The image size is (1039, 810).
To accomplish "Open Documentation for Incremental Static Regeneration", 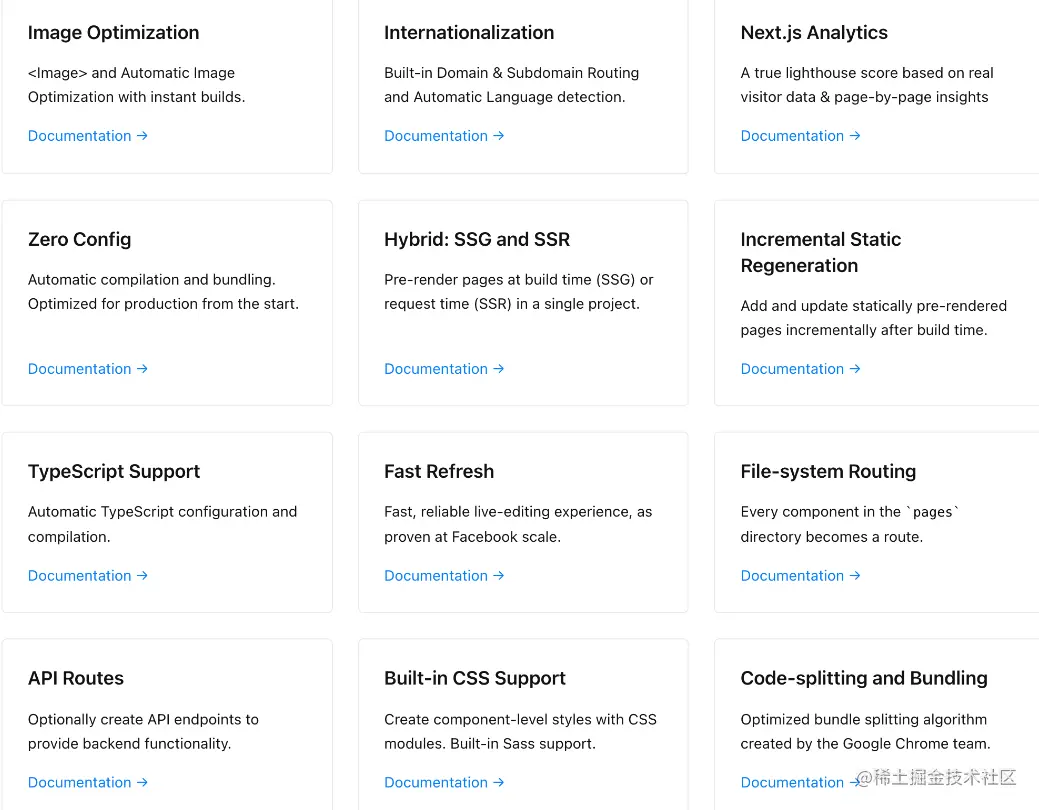I will [x=793, y=369].
